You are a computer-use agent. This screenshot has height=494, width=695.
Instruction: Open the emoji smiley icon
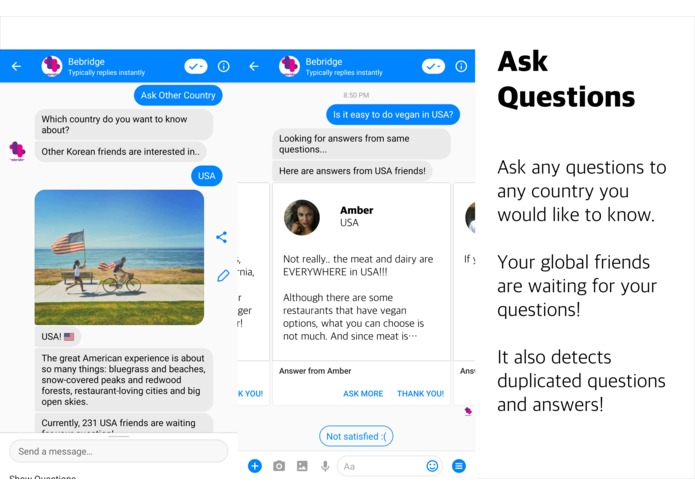(x=432, y=466)
